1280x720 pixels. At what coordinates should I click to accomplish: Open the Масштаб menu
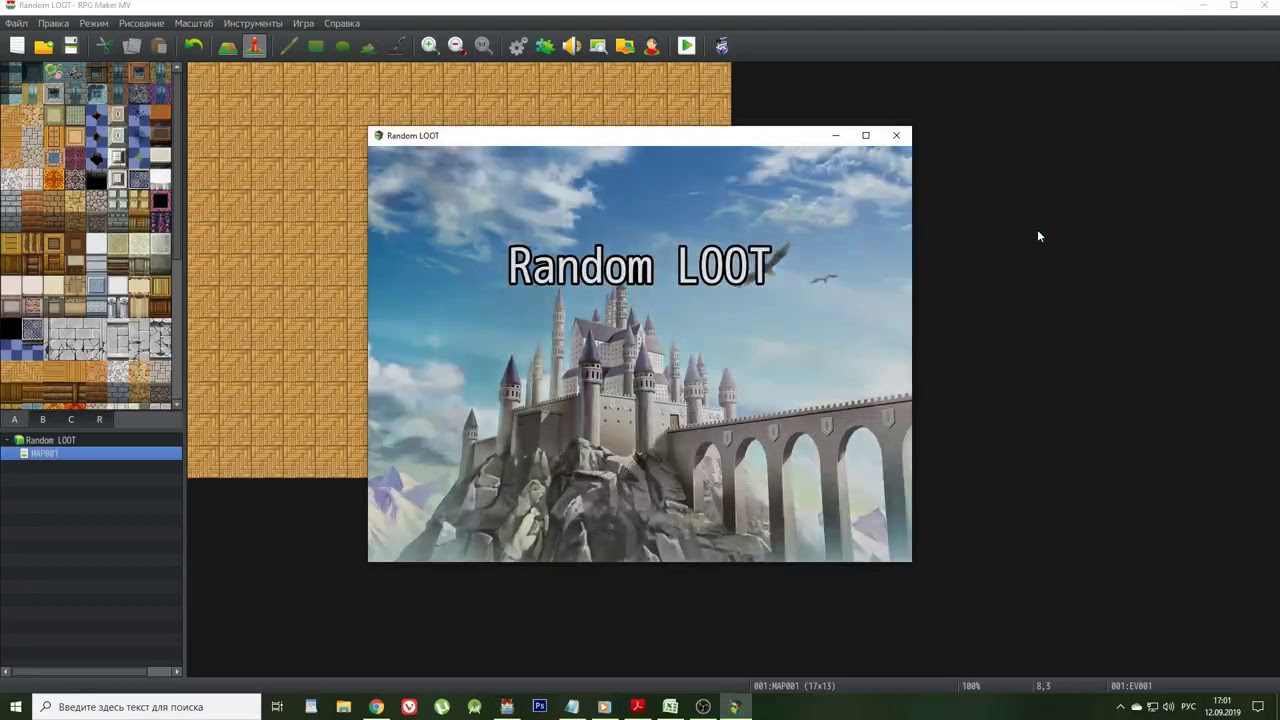click(194, 23)
